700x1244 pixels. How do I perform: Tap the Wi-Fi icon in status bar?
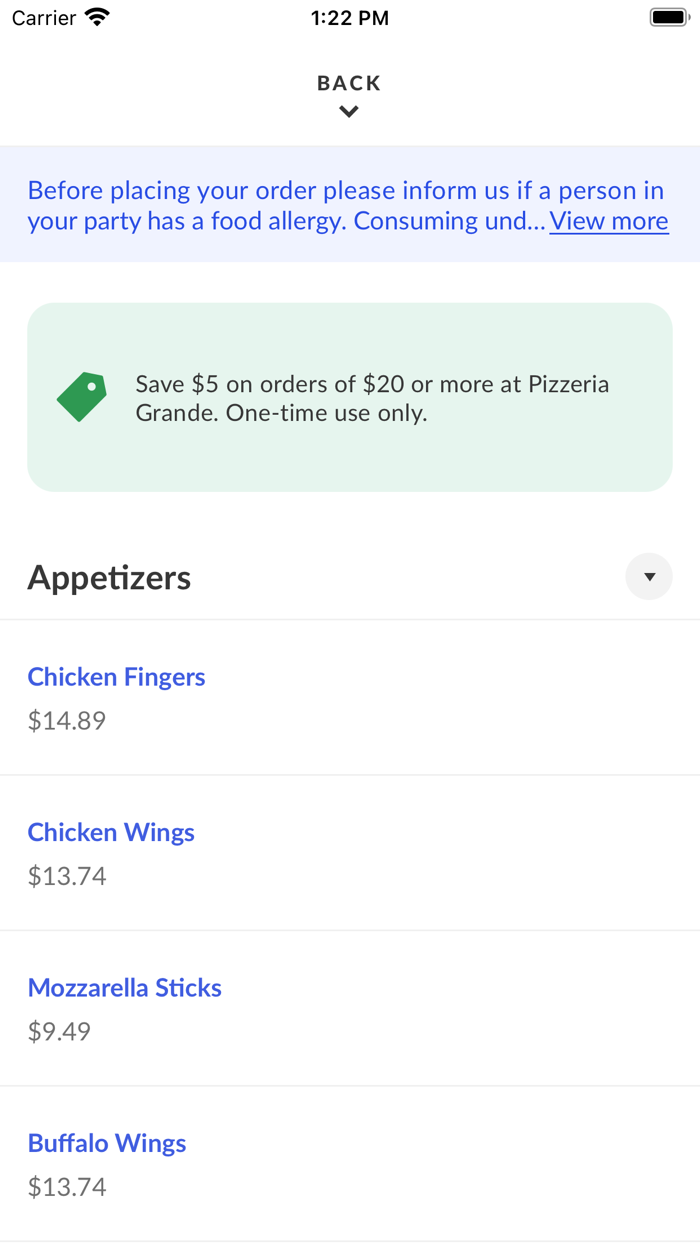pyautogui.click(x=95, y=16)
